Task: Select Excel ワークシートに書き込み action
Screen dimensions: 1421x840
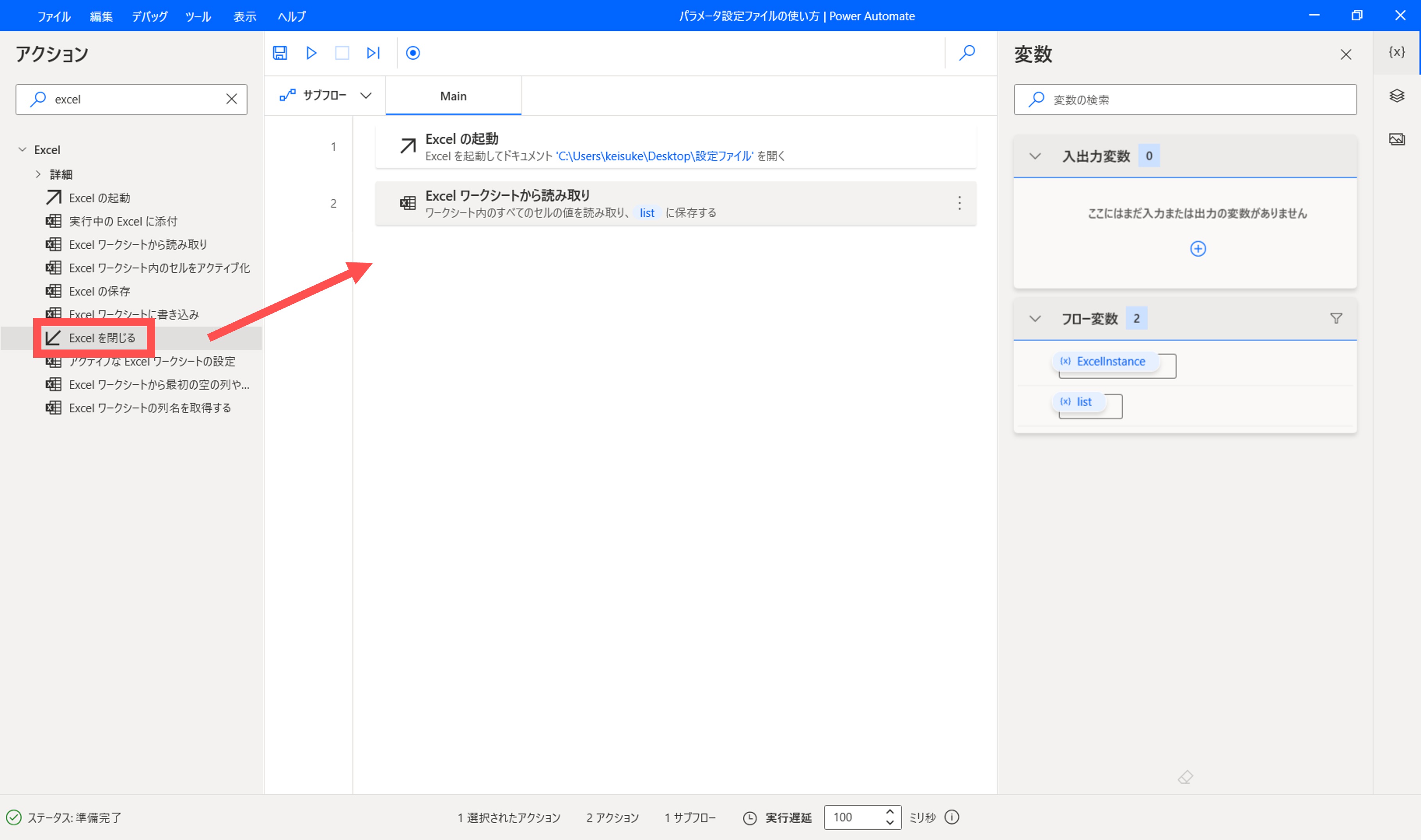Action: (x=134, y=314)
